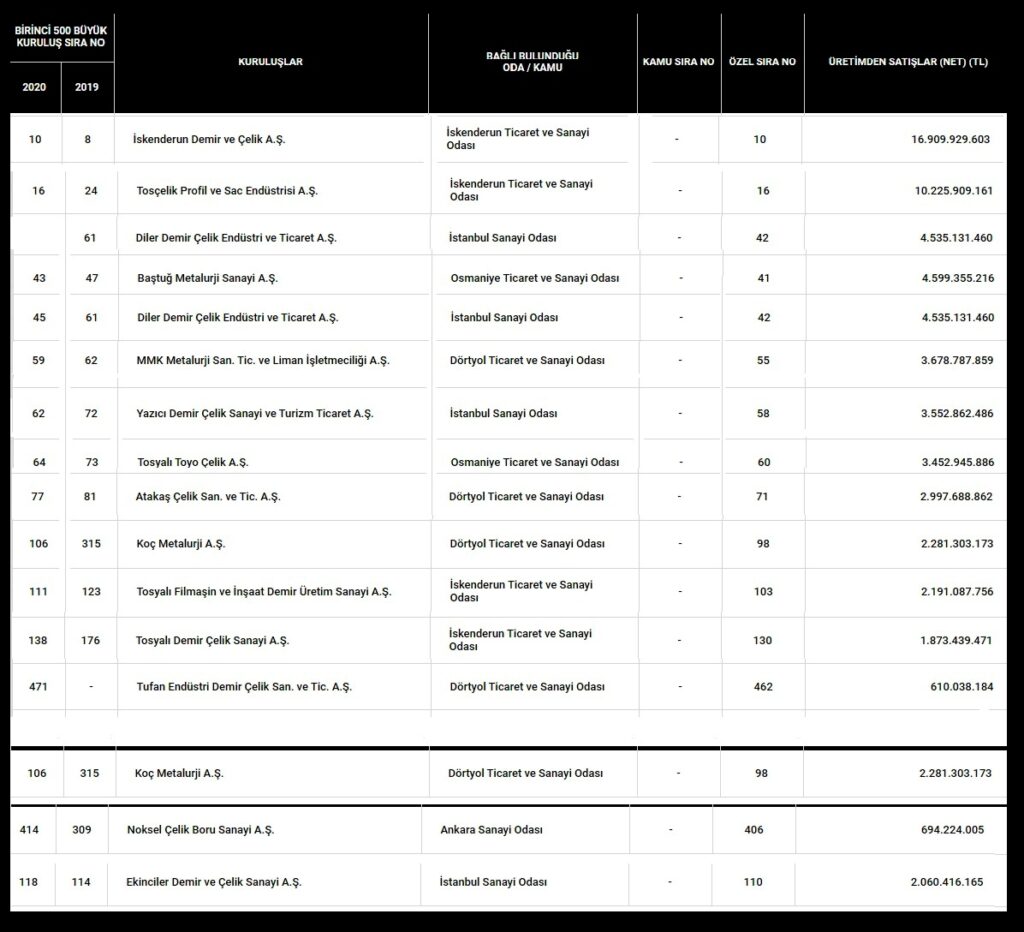
Task: Click the ÜRETİMDEN SATIŞLAR (NET) (TL) header
Action: click(x=908, y=62)
